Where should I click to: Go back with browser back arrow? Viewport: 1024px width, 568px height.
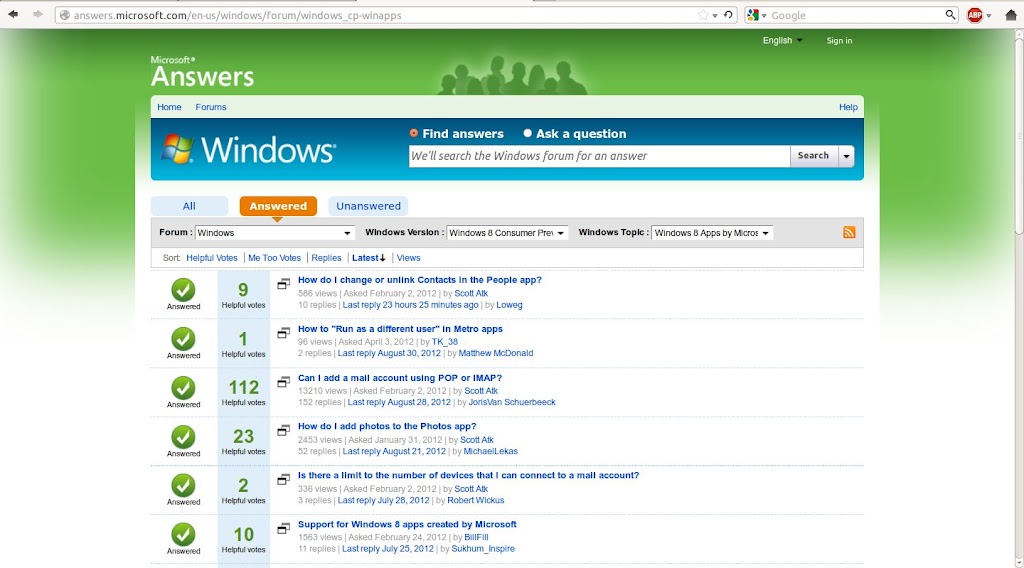(13, 14)
